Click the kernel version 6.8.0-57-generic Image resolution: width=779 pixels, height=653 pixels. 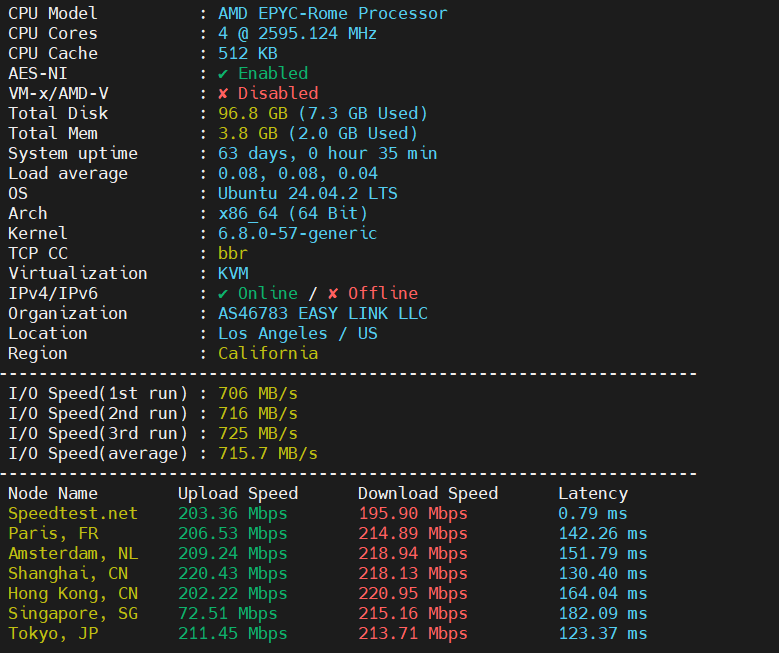[x=297, y=233]
